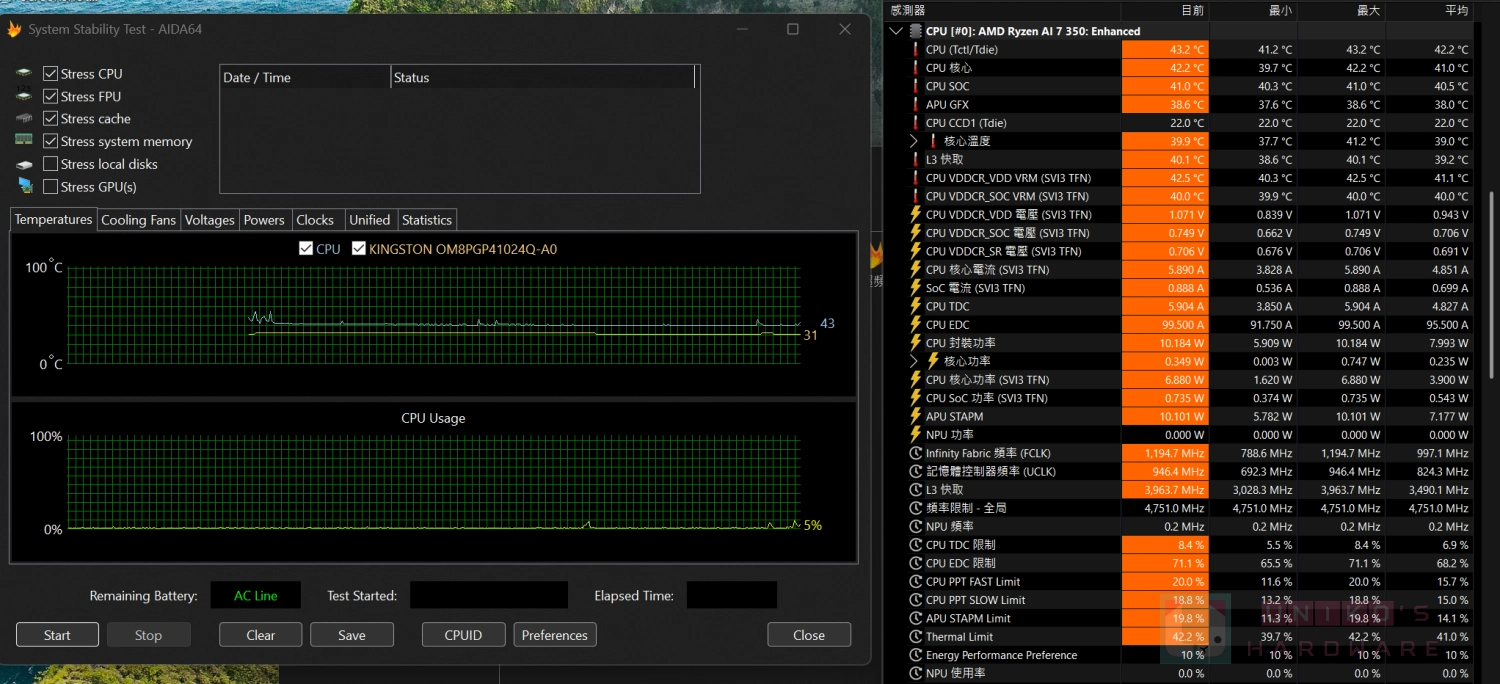Click the Status column header
The width and height of the screenshot is (1500, 684).
coord(543,77)
